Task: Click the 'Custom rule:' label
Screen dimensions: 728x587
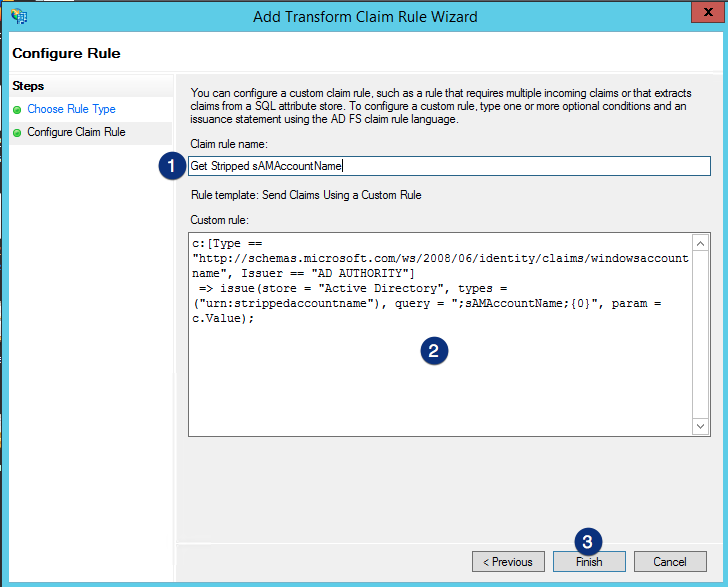Action: 219,220
